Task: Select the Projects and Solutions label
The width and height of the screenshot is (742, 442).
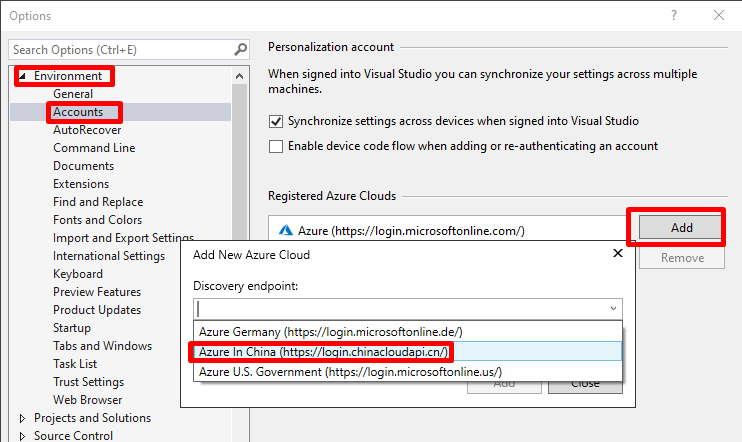Action: pyautogui.click(x=92, y=418)
